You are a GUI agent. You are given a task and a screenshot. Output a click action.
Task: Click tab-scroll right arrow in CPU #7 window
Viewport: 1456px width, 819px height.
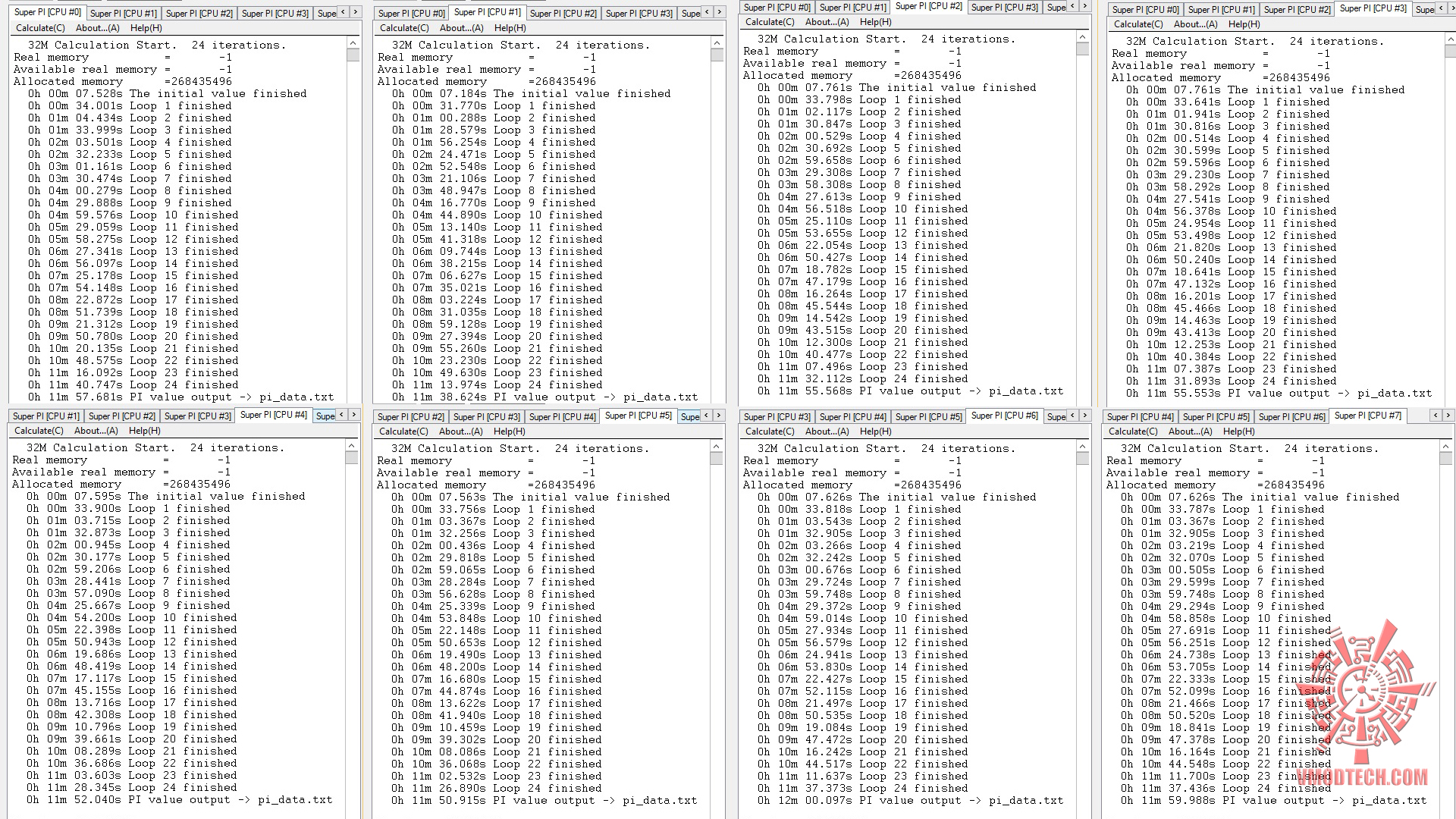(x=1448, y=415)
